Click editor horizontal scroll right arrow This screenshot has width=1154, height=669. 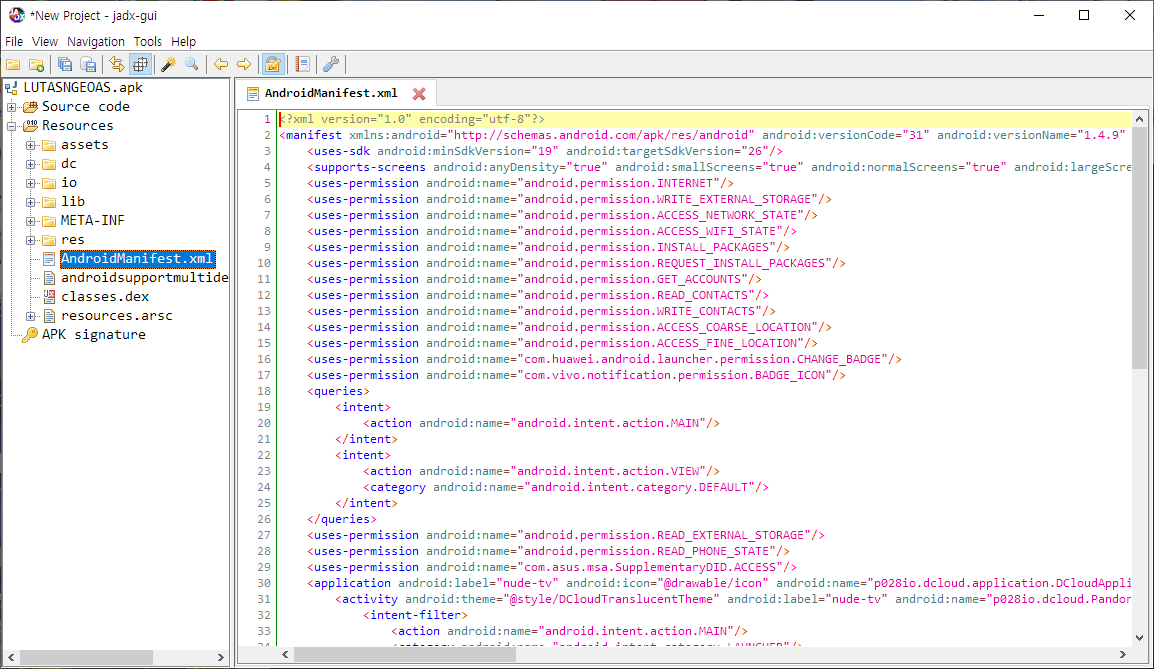coord(1122,654)
